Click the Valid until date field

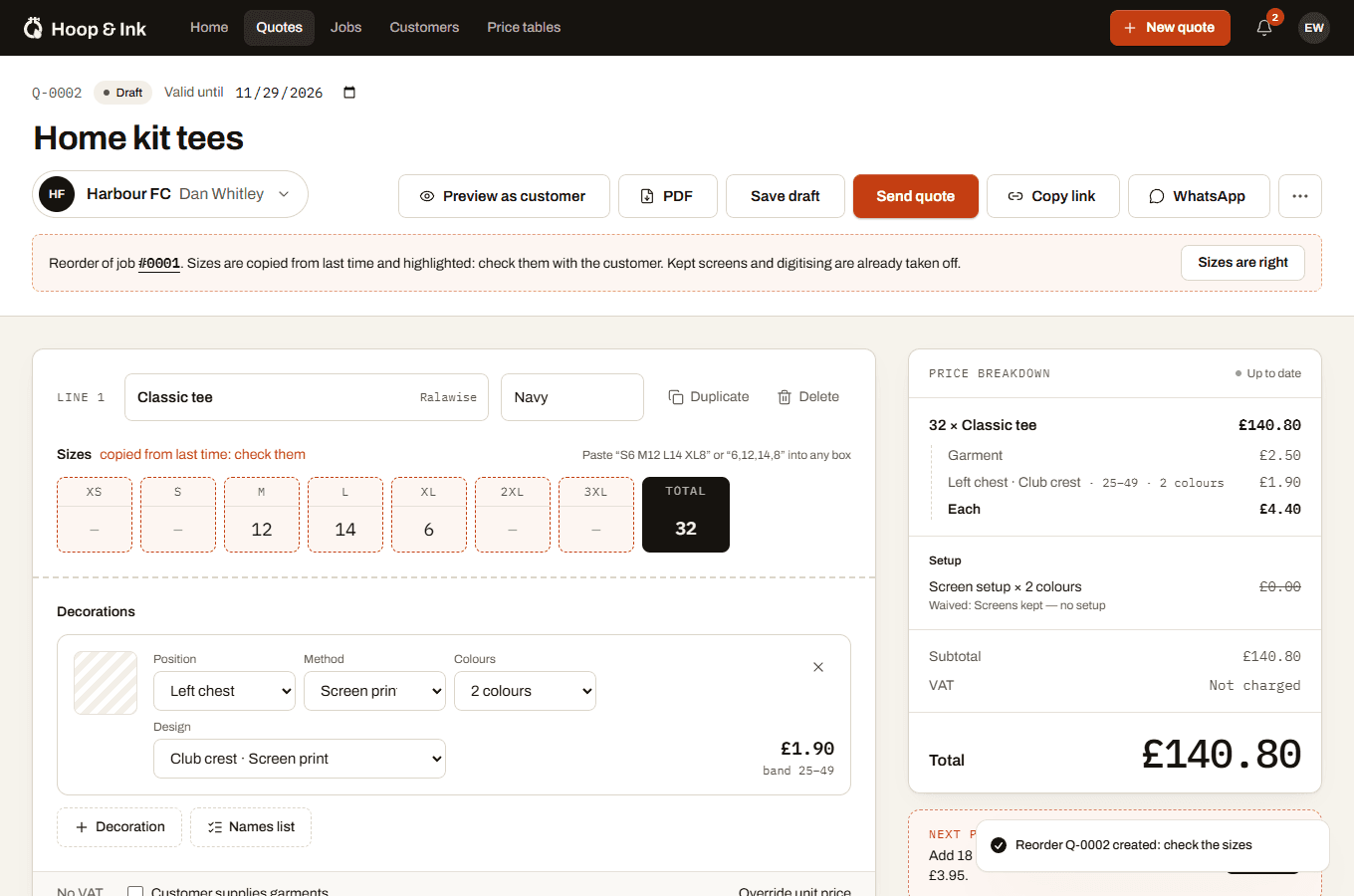click(296, 93)
